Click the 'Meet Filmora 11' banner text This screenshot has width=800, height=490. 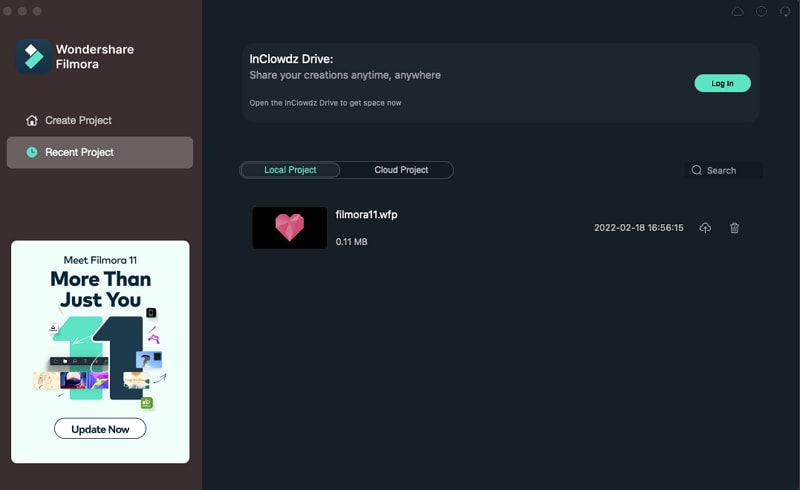pyautogui.click(x=100, y=260)
